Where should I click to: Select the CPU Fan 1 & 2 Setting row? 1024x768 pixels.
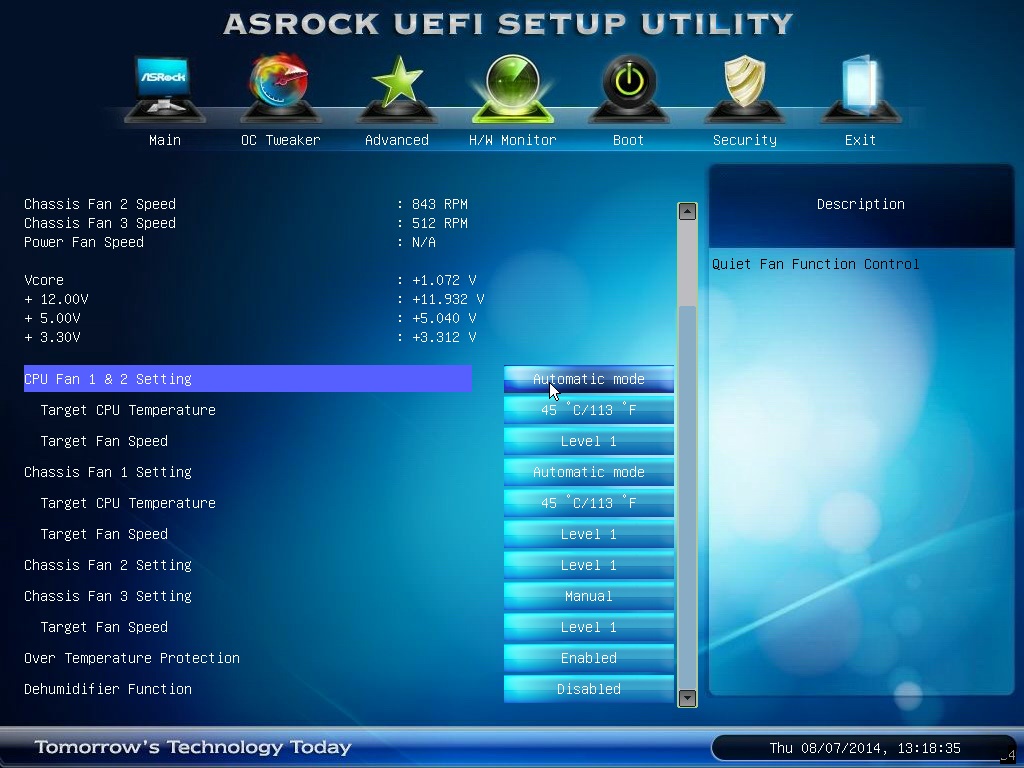click(248, 379)
